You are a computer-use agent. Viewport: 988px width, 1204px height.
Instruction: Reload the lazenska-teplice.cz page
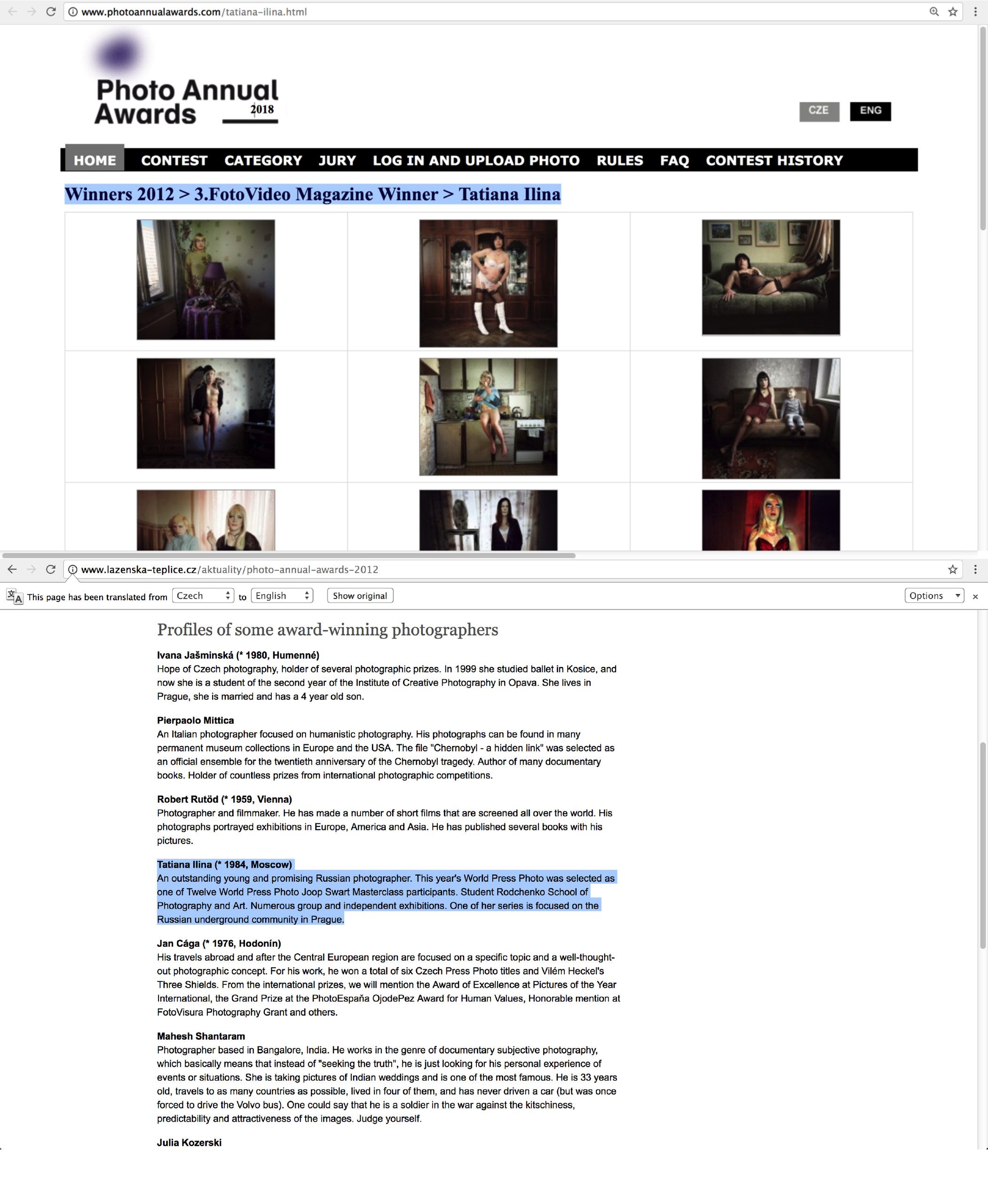coord(51,569)
